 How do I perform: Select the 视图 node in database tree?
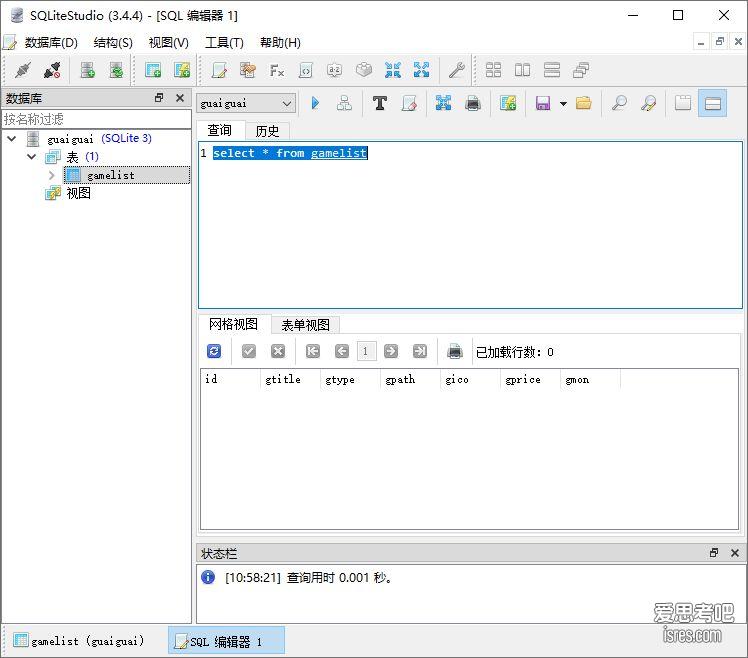78,193
